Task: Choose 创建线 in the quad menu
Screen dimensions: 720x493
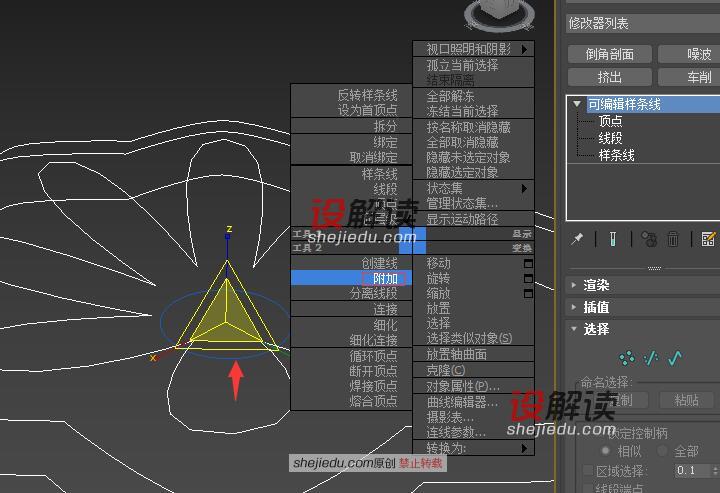Action: tap(351, 263)
